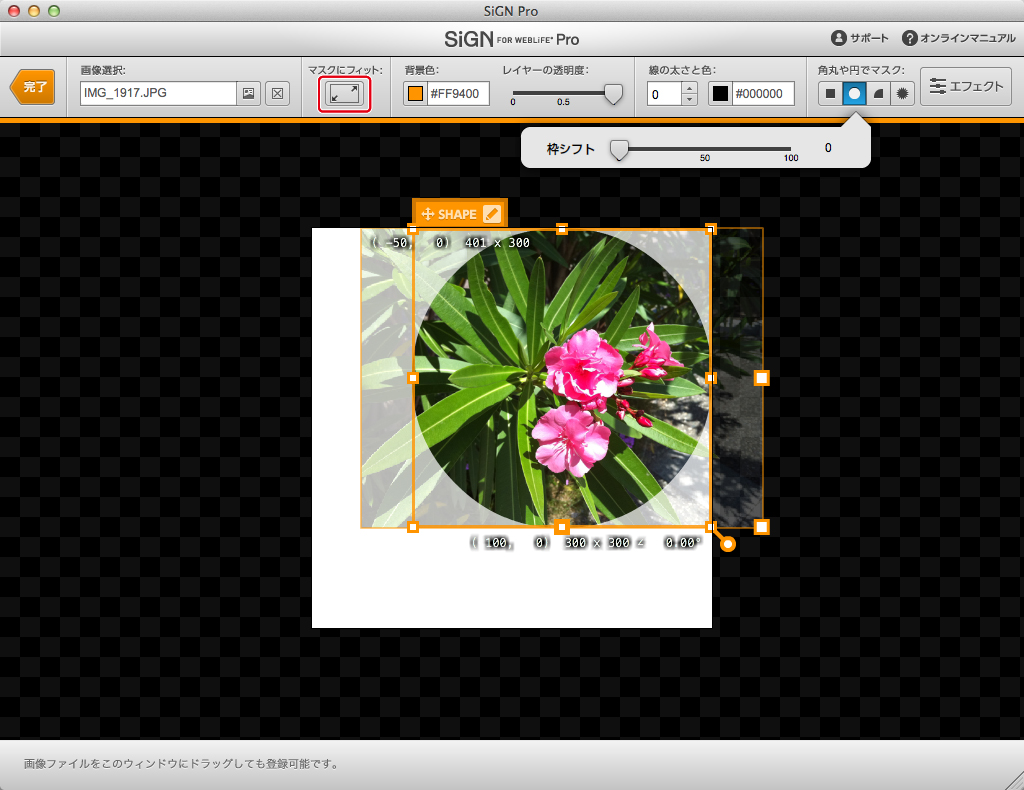Click the 枠シフト slider handle
Image resolution: width=1024 pixels, height=790 pixels.
(619, 150)
